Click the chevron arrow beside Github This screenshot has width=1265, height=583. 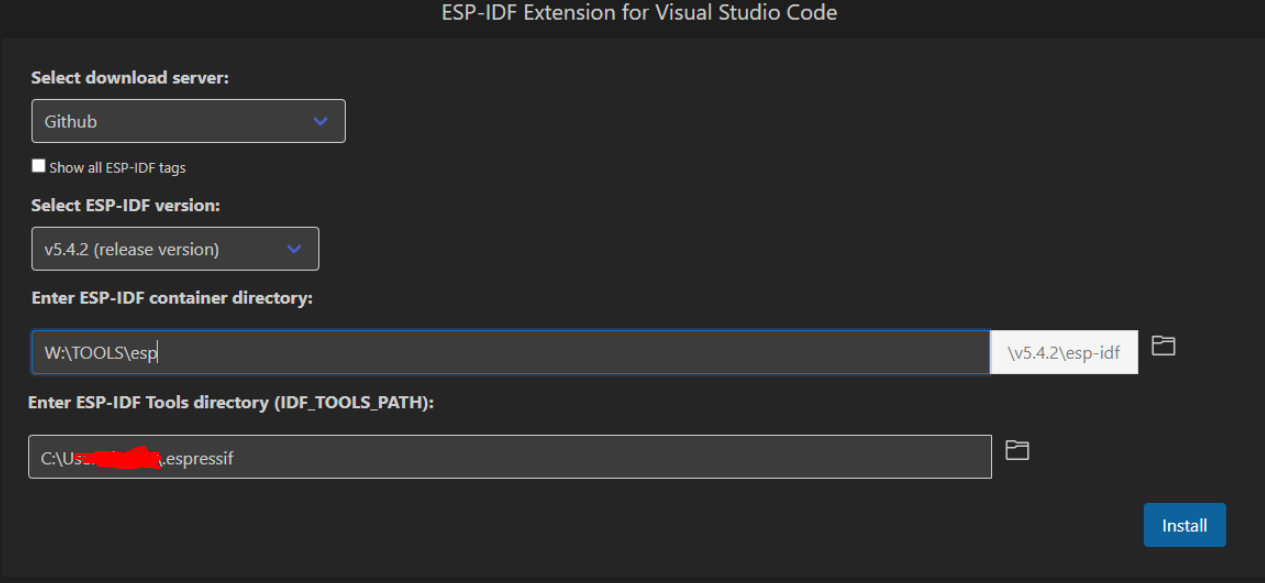[x=320, y=121]
